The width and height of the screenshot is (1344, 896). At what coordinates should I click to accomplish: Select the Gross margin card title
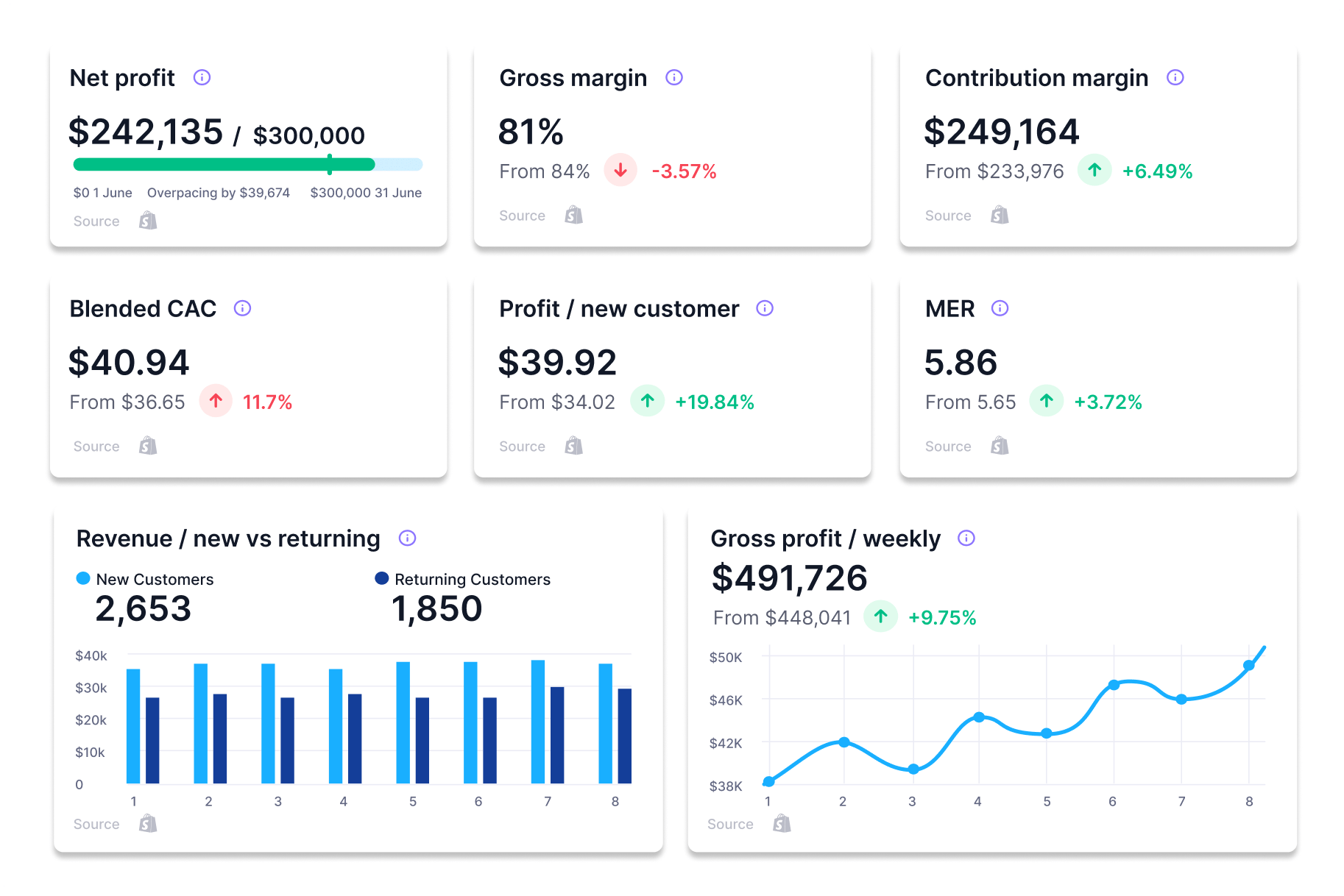point(573,78)
